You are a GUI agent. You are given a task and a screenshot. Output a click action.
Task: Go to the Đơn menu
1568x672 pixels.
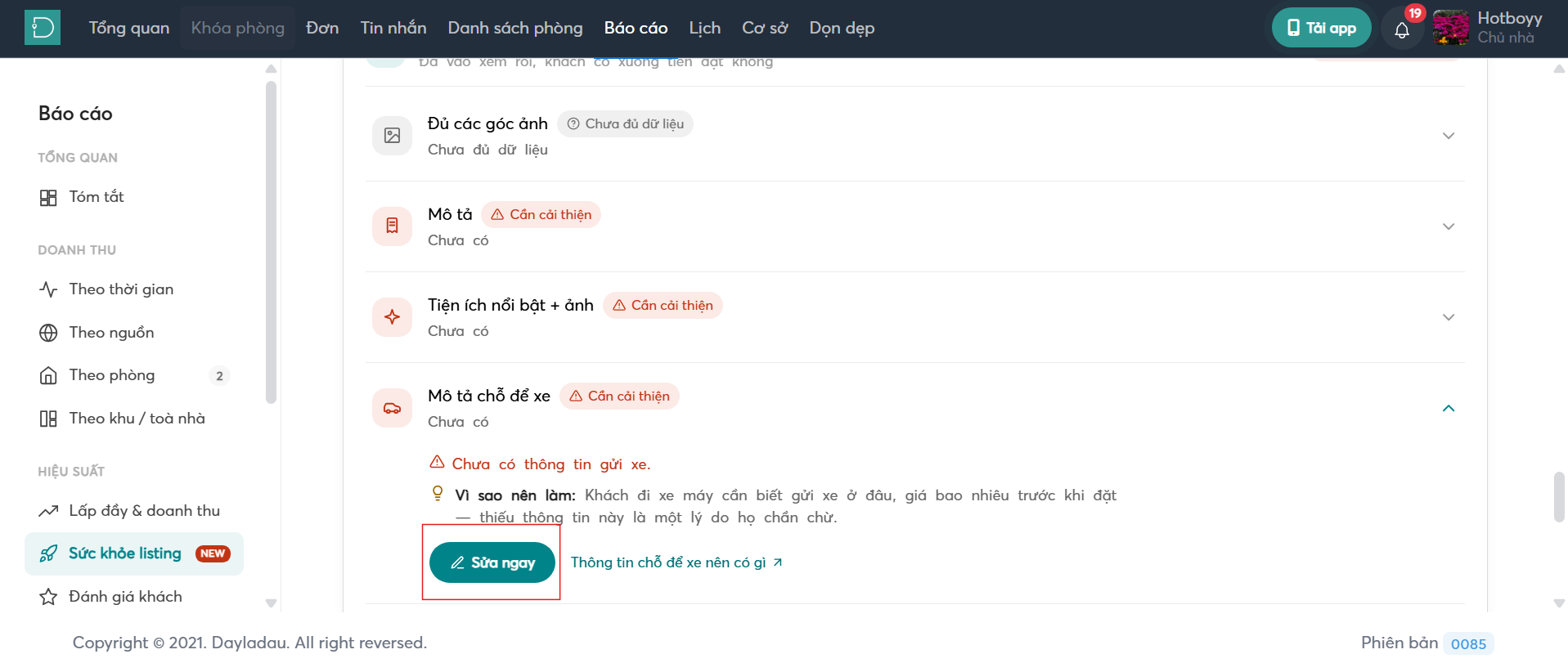click(x=322, y=28)
